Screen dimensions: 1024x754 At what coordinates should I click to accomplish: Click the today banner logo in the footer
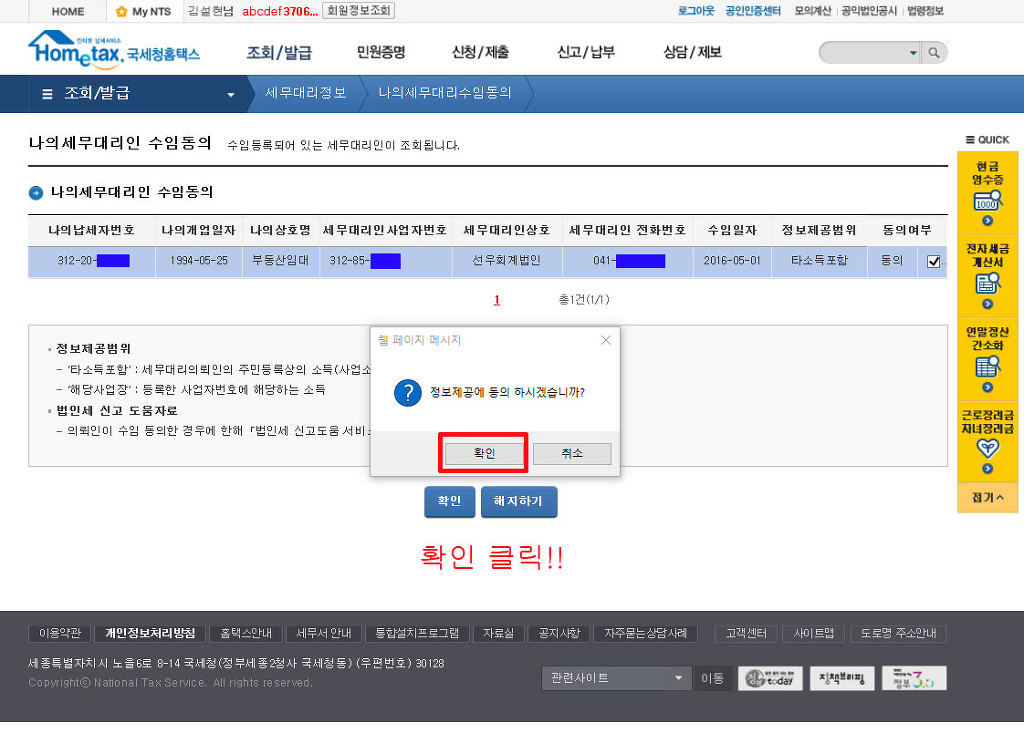coord(770,678)
